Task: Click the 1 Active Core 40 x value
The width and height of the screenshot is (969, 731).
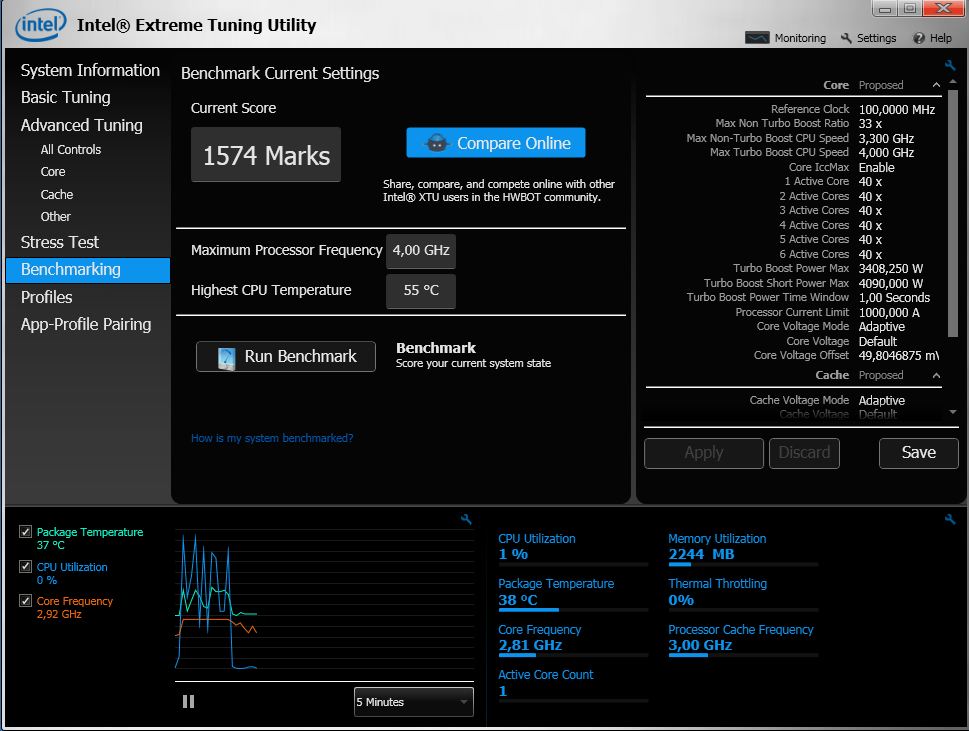Action: [870, 182]
